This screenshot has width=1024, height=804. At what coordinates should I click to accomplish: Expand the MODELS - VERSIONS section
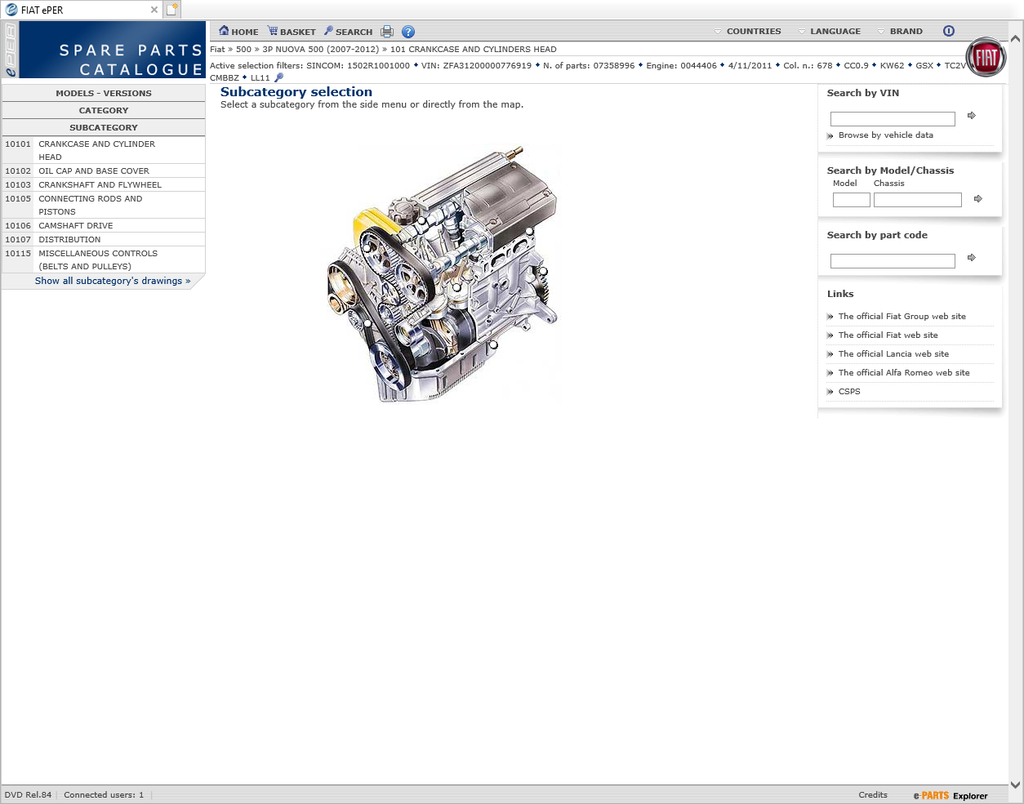(103, 93)
